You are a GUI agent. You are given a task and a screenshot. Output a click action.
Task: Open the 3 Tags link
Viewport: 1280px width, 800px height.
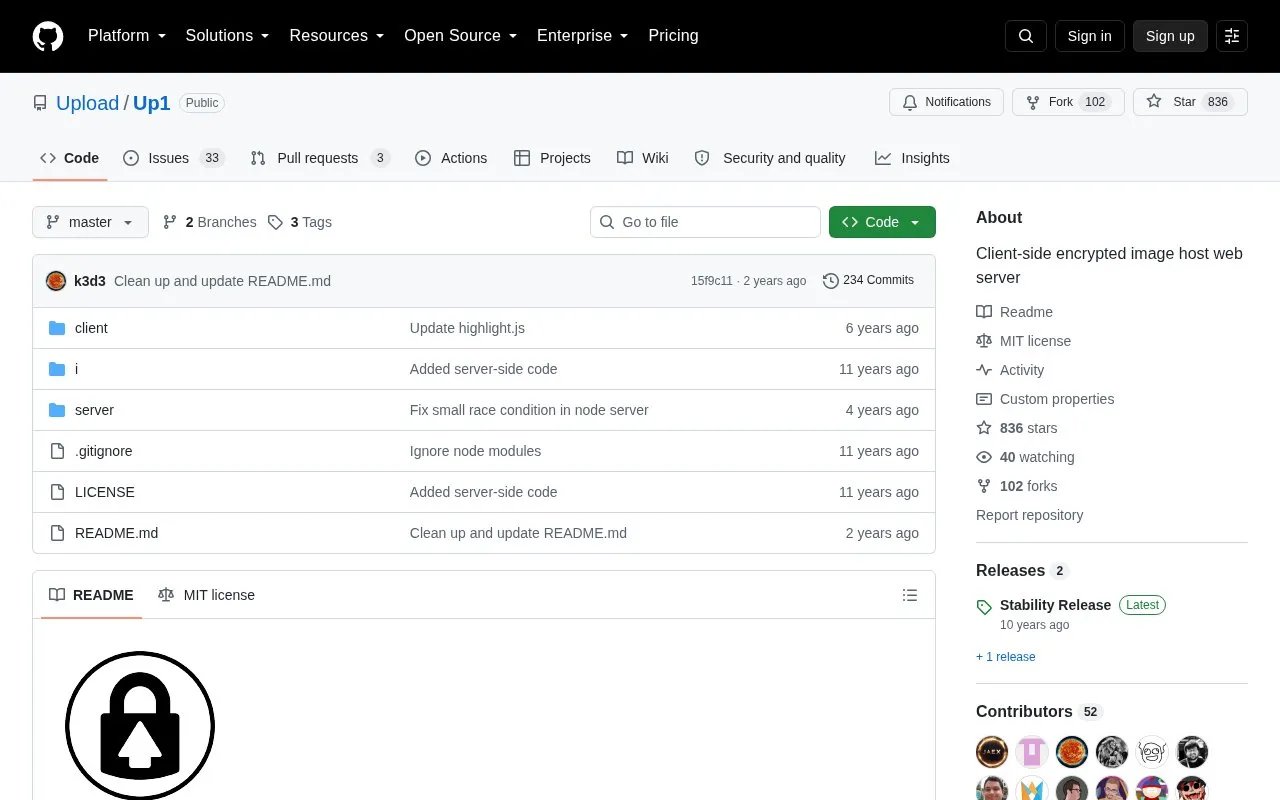(300, 222)
